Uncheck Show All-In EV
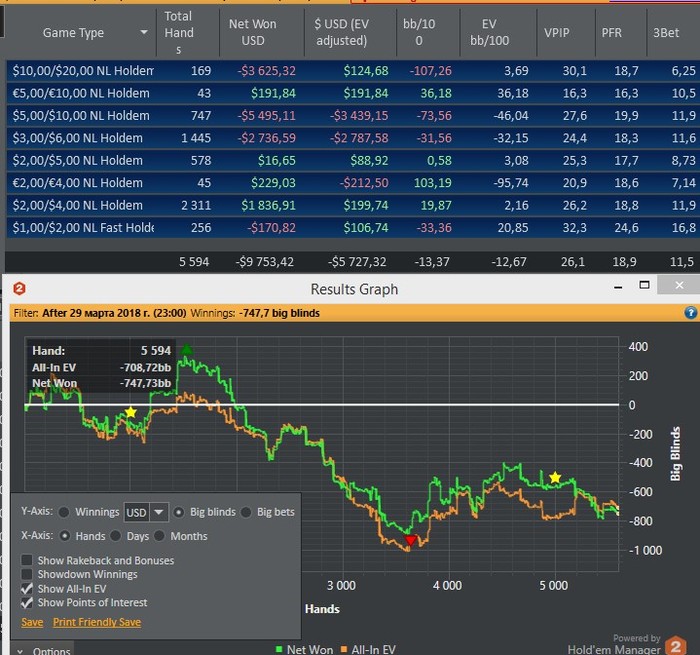This screenshot has width=700, height=655. point(28,589)
